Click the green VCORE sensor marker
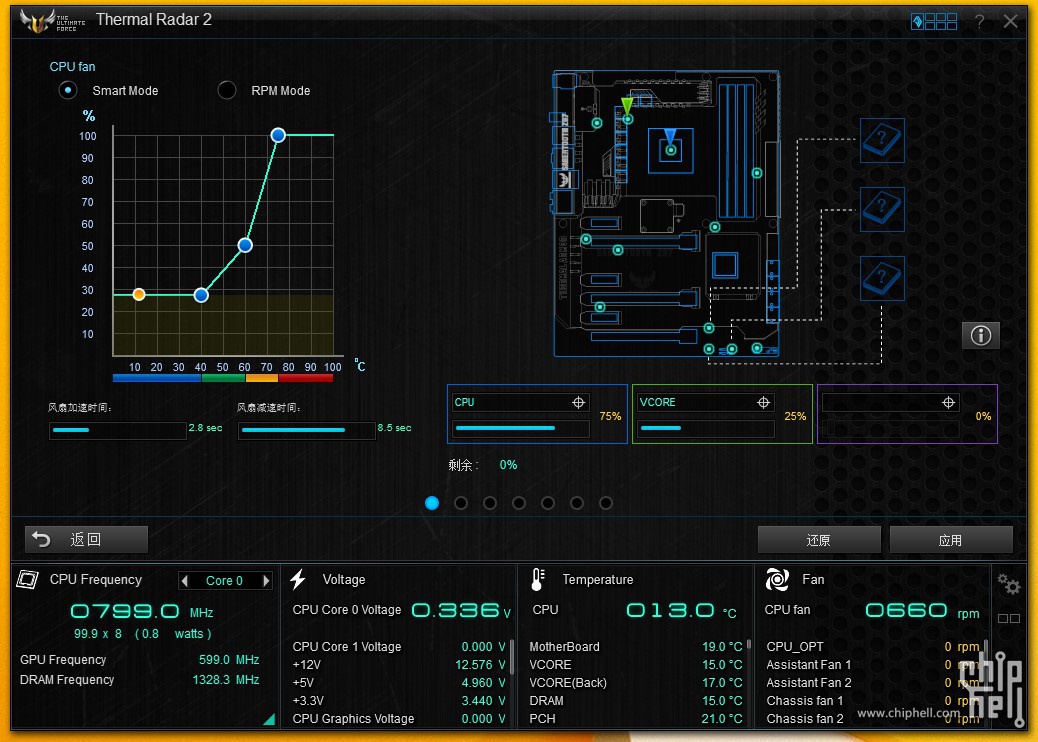The height and width of the screenshot is (742, 1038). pos(628,119)
